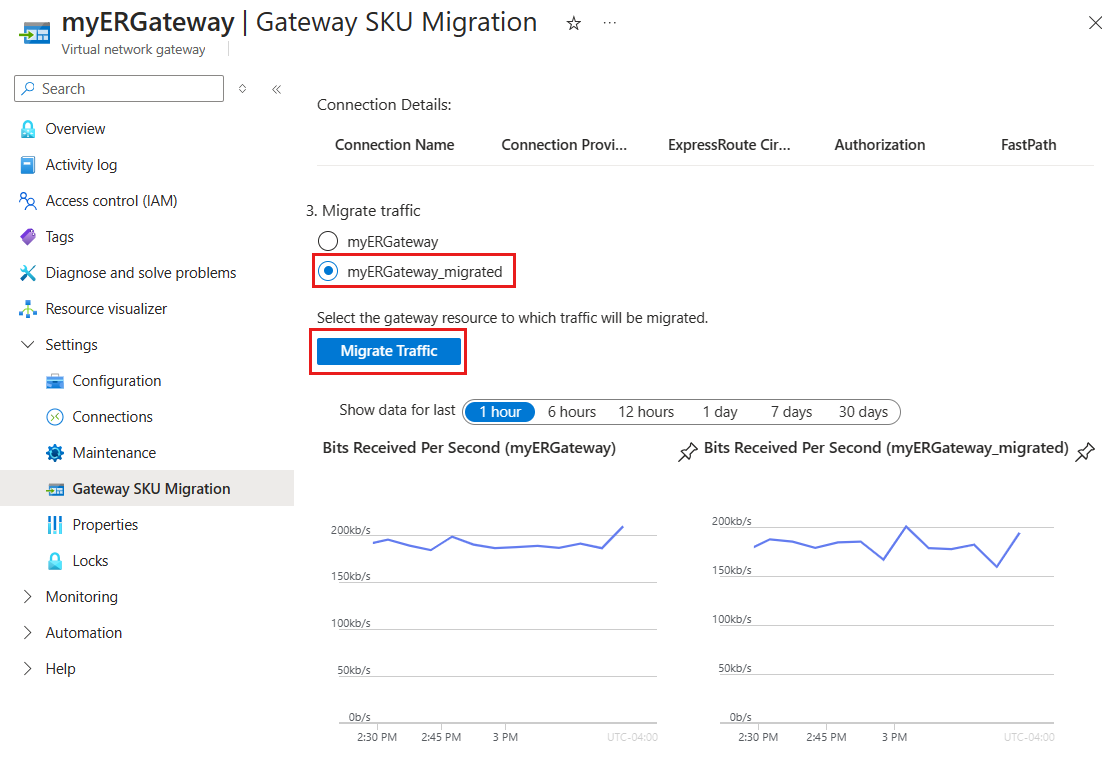Viewport: 1112px width, 764px height.
Task: Expand the Monitoring section
Action: [x=28, y=597]
